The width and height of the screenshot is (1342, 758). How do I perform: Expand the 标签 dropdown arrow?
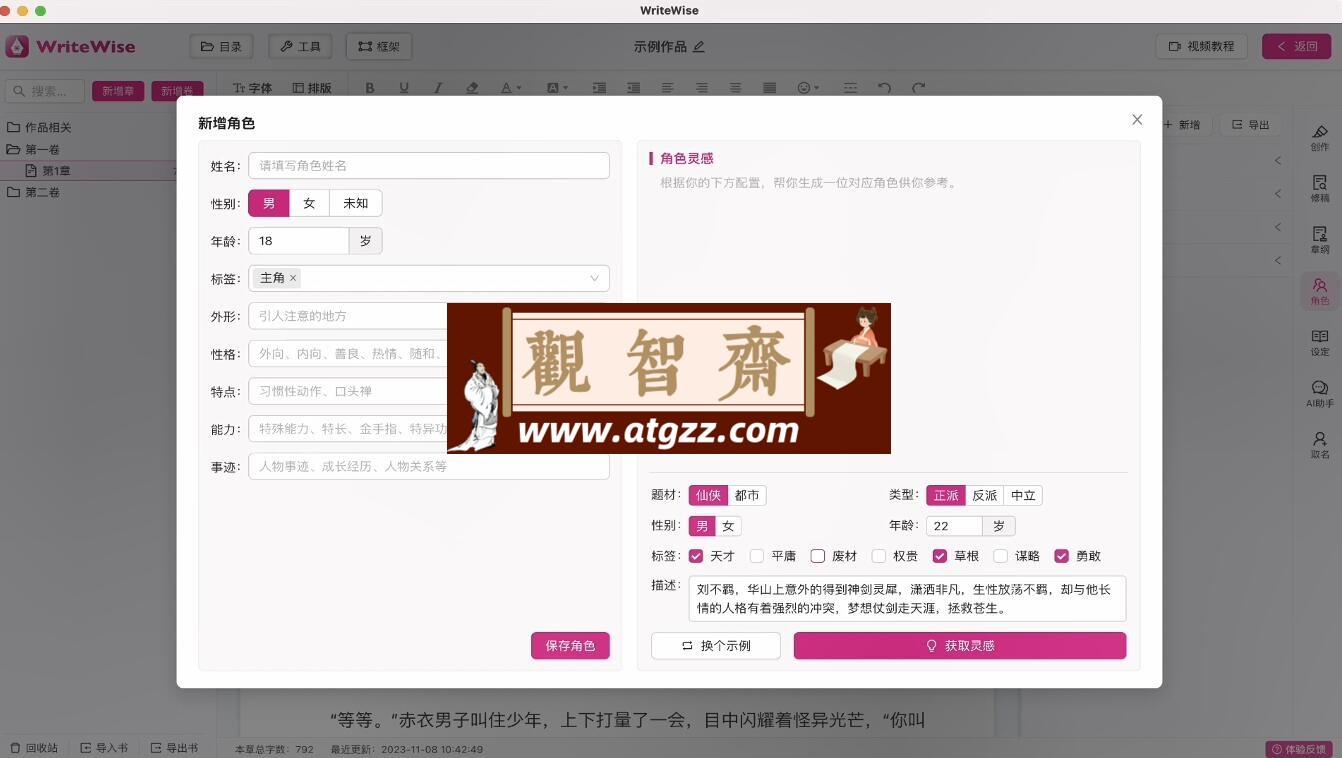coord(594,278)
